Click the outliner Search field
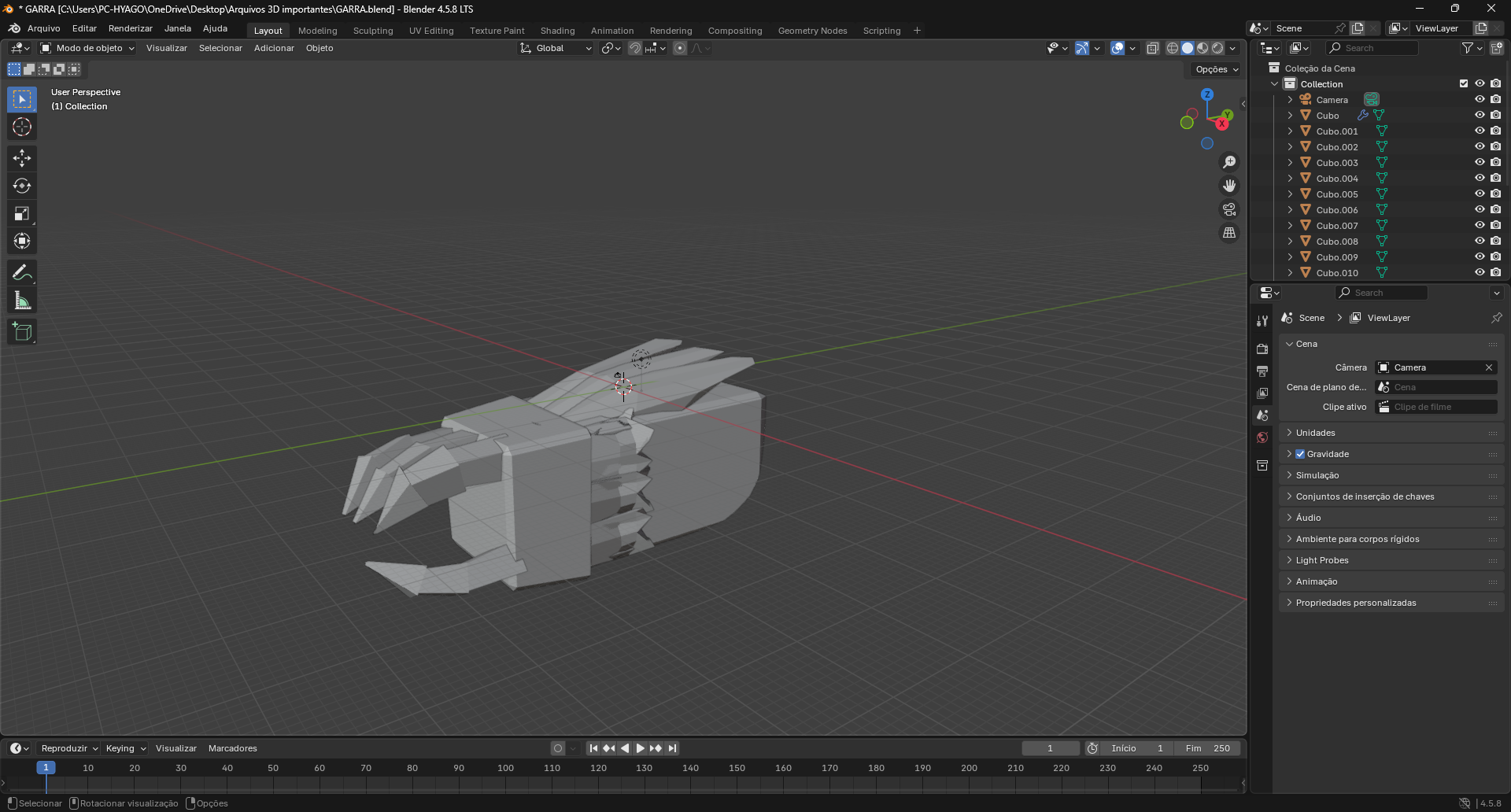Screen dimensions: 1511x812 (1372, 48)
